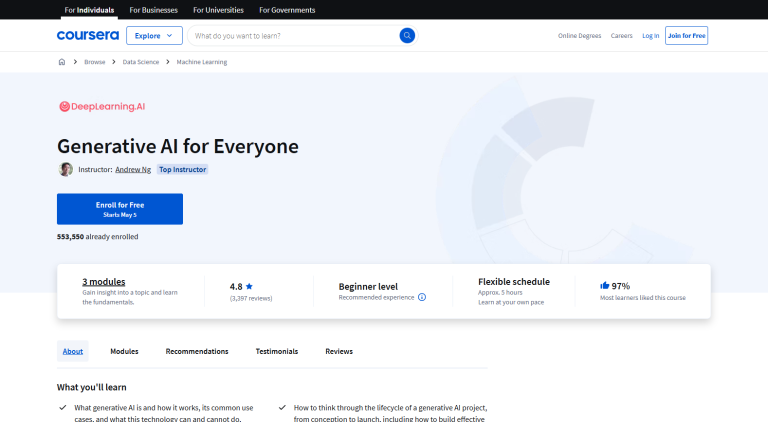Click 'What you'll learn' heading

pos(92,387)
